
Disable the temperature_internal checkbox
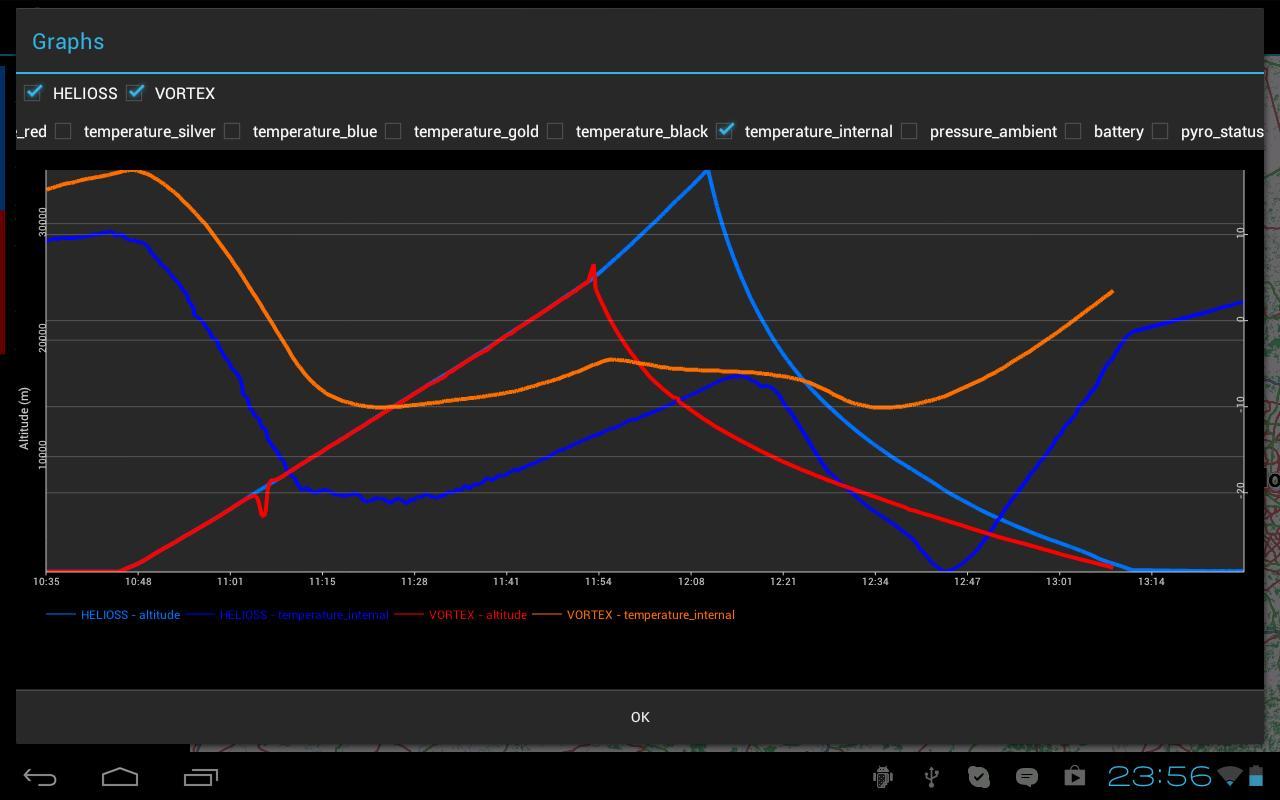(726, 131)
